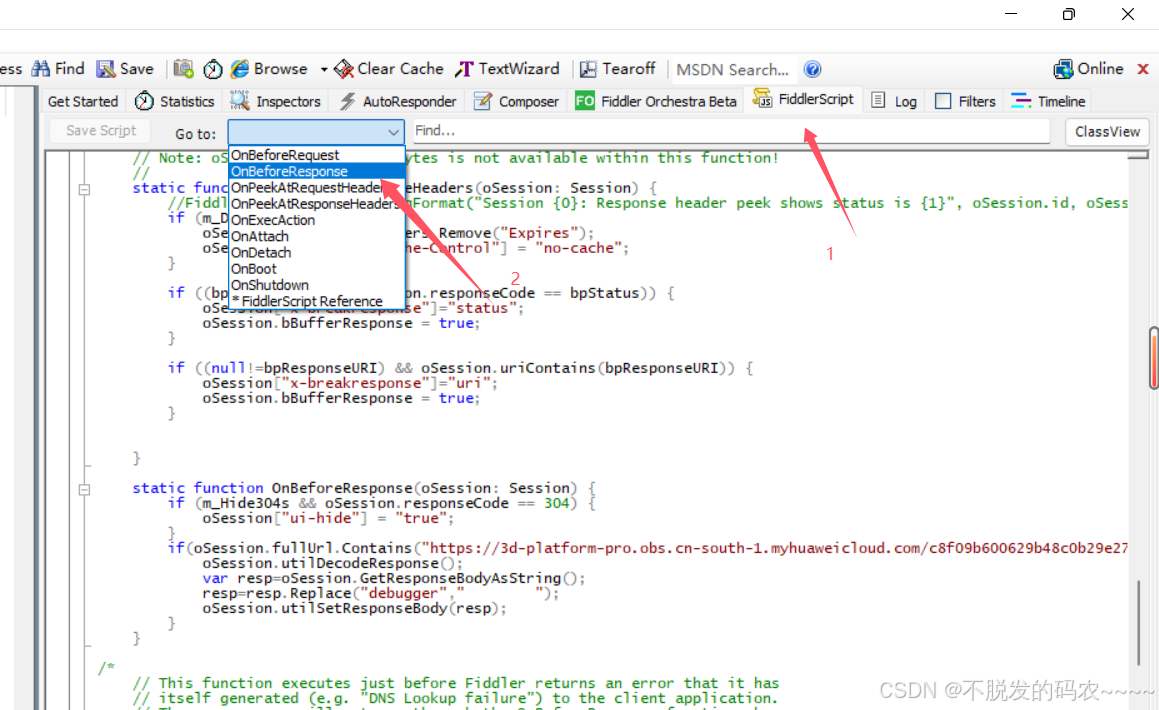
Task: Open TextWizard tool
Action: pyautogui.click(x=508, y=69)
